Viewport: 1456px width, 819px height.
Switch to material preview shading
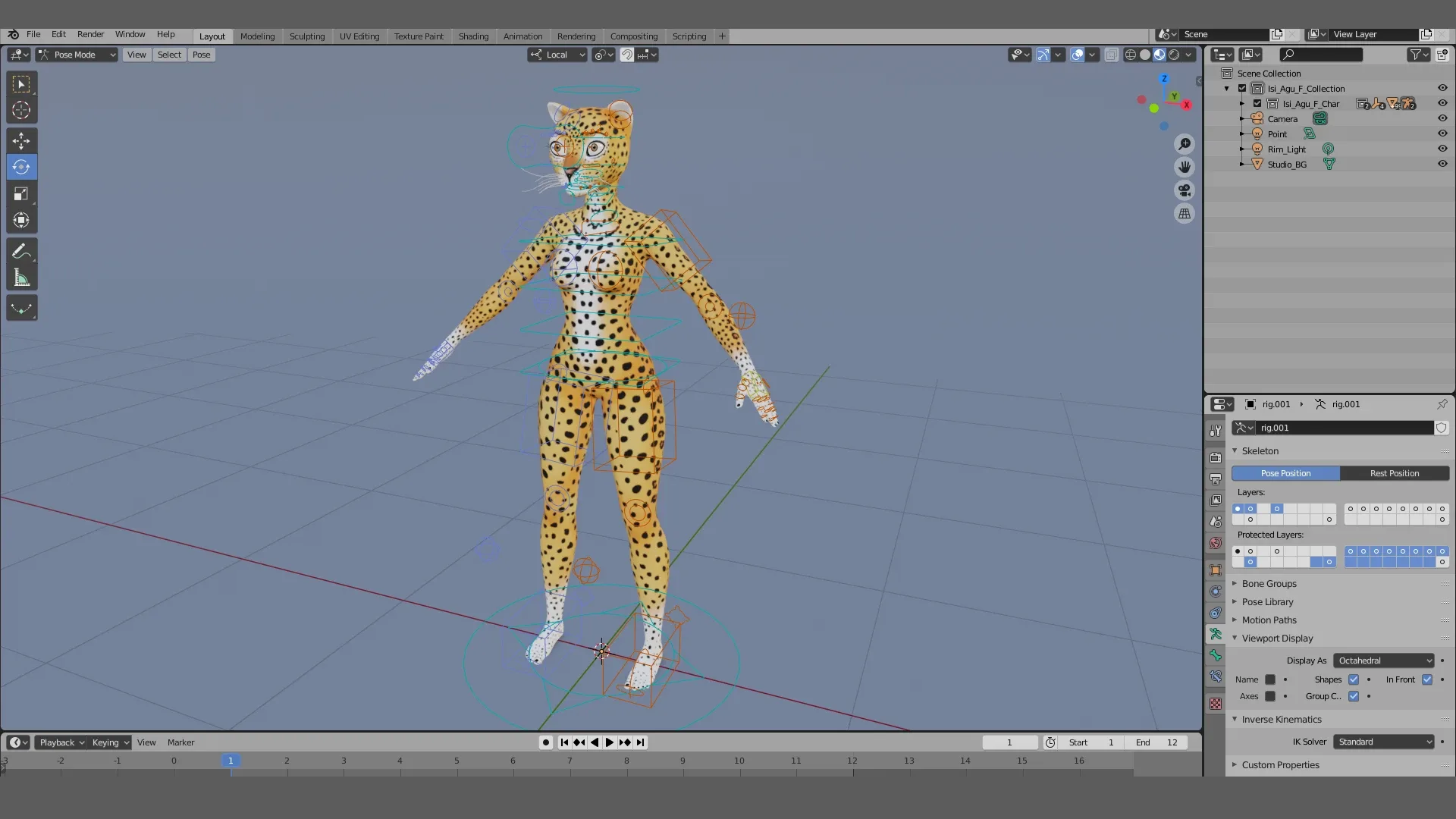click(1159, 55)
